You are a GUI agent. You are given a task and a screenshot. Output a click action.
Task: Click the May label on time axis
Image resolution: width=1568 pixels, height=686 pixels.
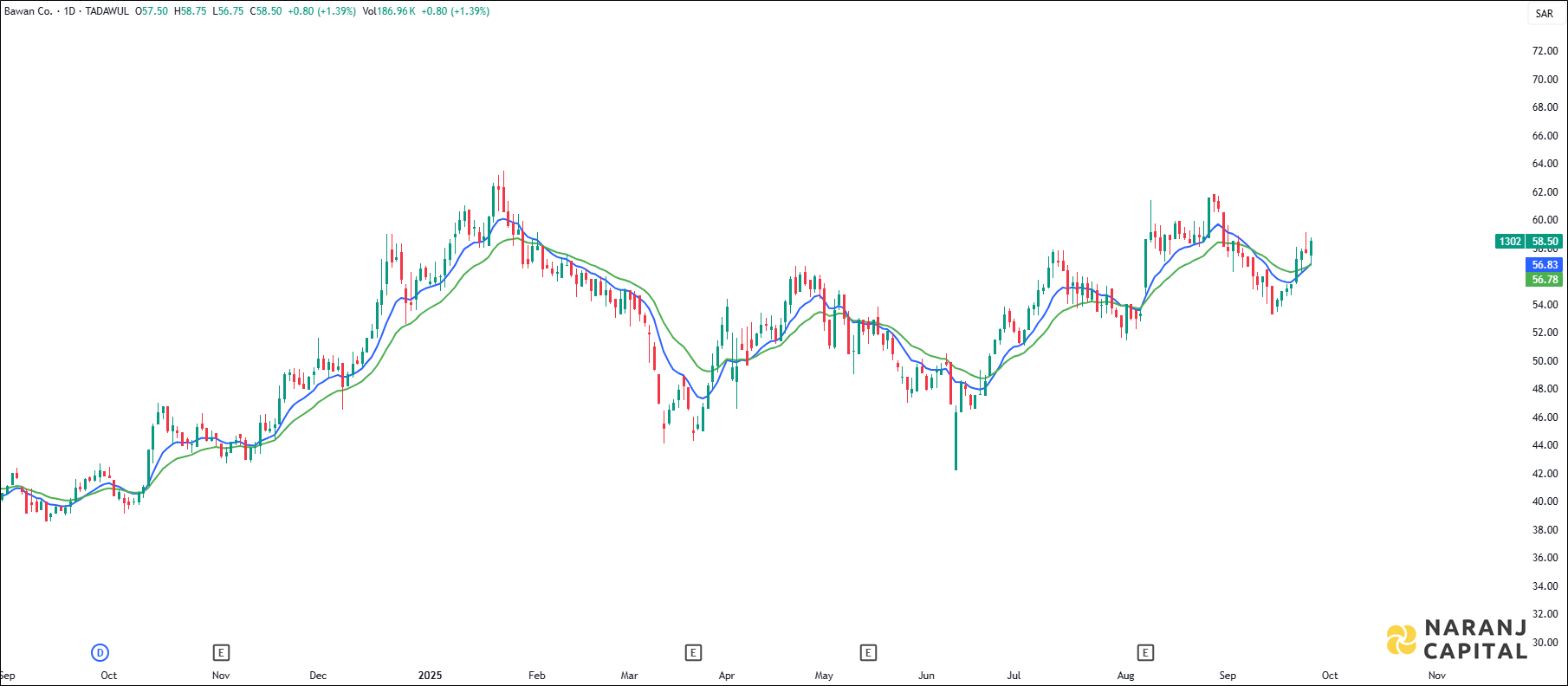pos(824,676)
